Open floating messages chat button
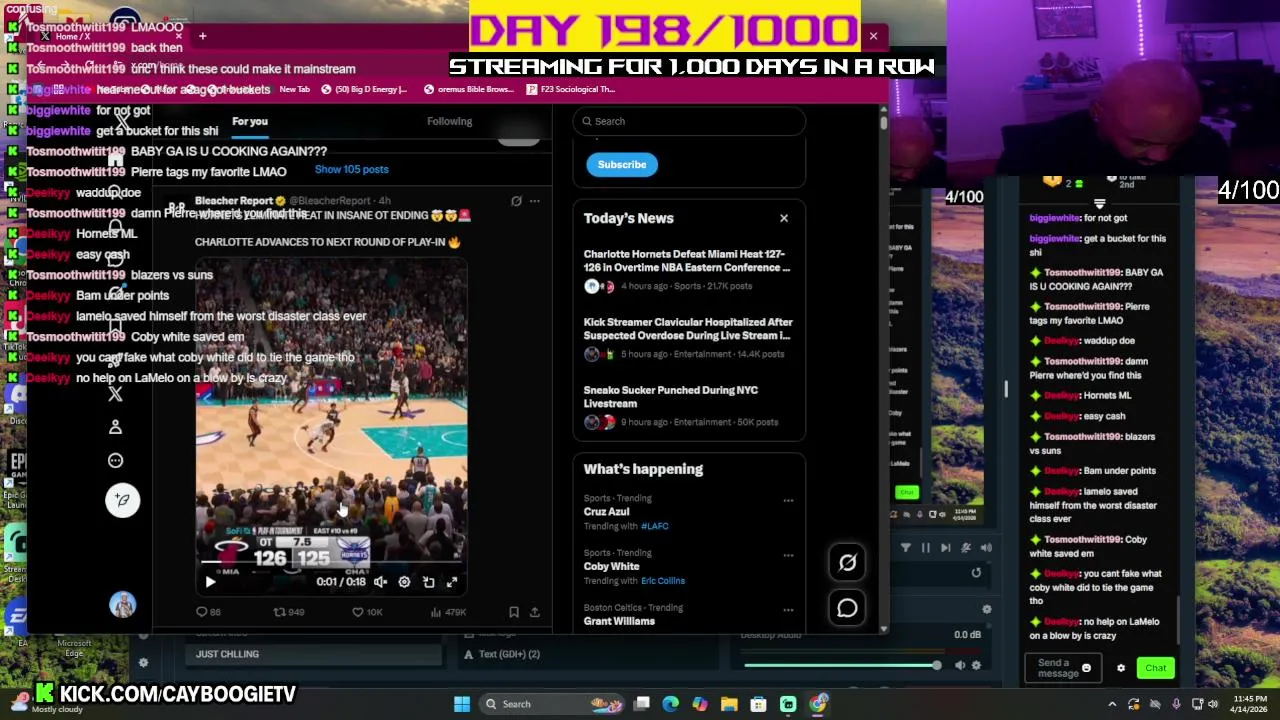 [x=847, y=608]
